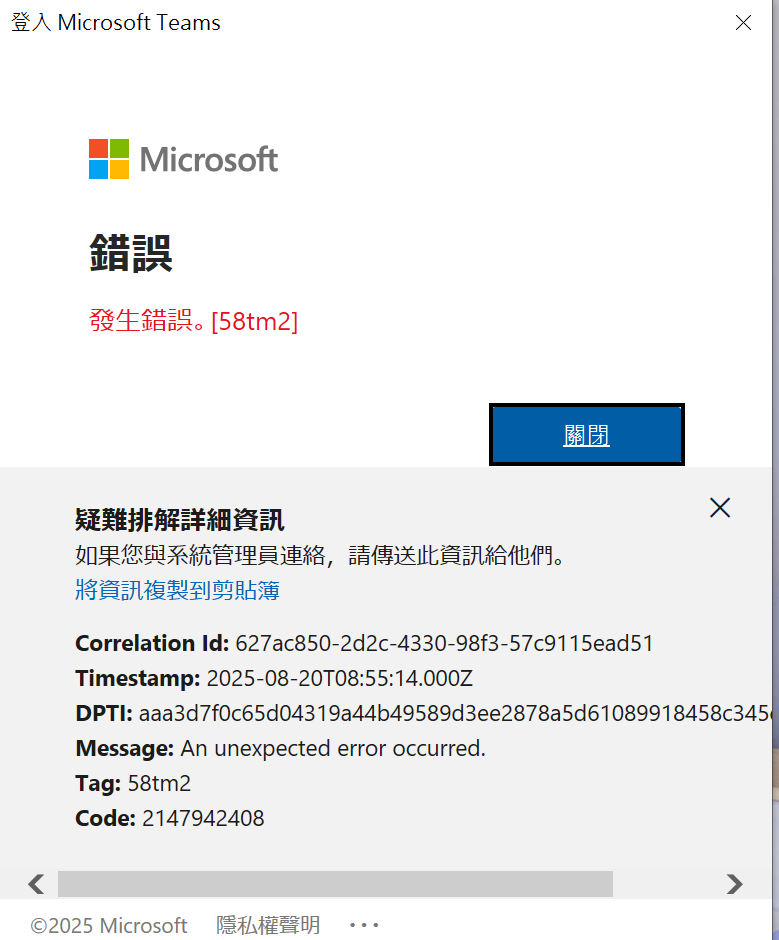Open the 隱私權聲明 link

[268, 925]
